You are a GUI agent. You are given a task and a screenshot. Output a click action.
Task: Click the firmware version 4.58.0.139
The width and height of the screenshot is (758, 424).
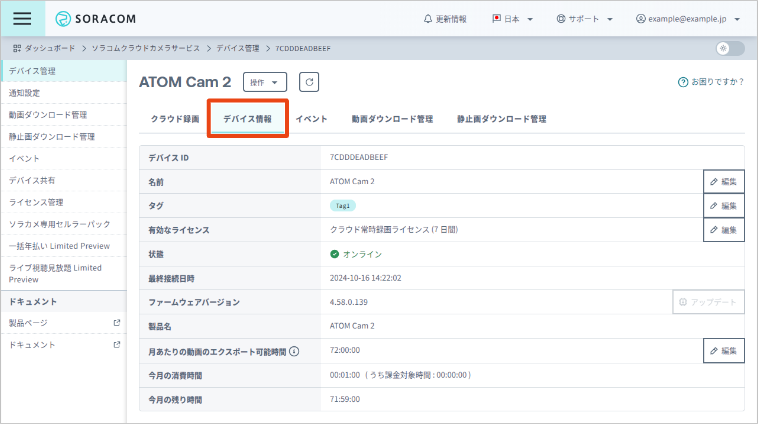[x=349, y=302]
